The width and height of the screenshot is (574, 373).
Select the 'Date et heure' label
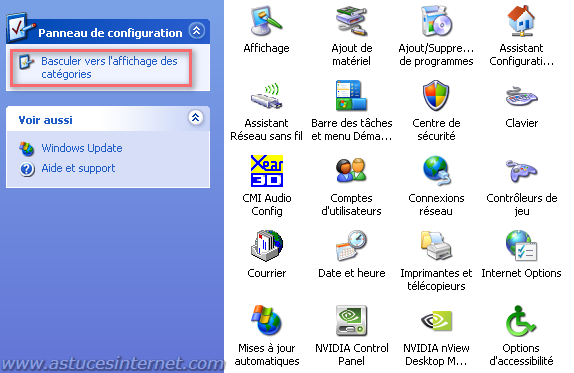[351, 273]
